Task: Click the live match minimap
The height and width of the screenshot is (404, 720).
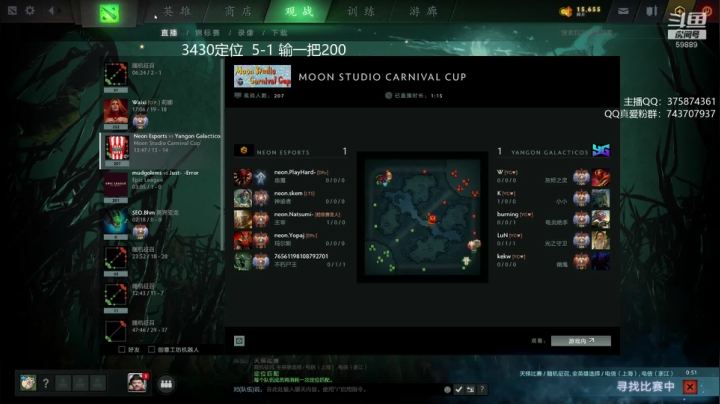Action: click(x=422, y=217)
